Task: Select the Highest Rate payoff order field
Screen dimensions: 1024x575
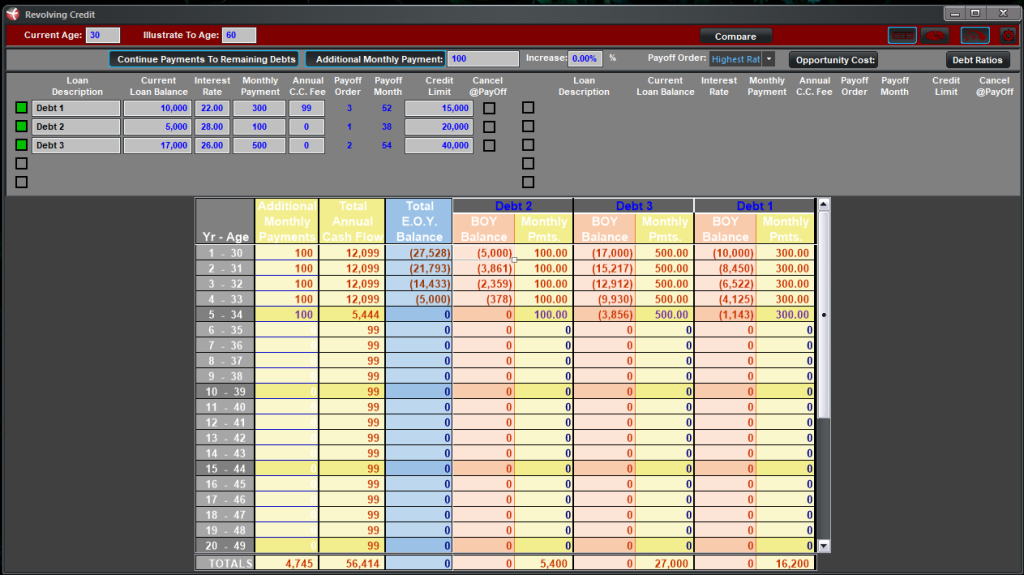Action: click(735, 59)
